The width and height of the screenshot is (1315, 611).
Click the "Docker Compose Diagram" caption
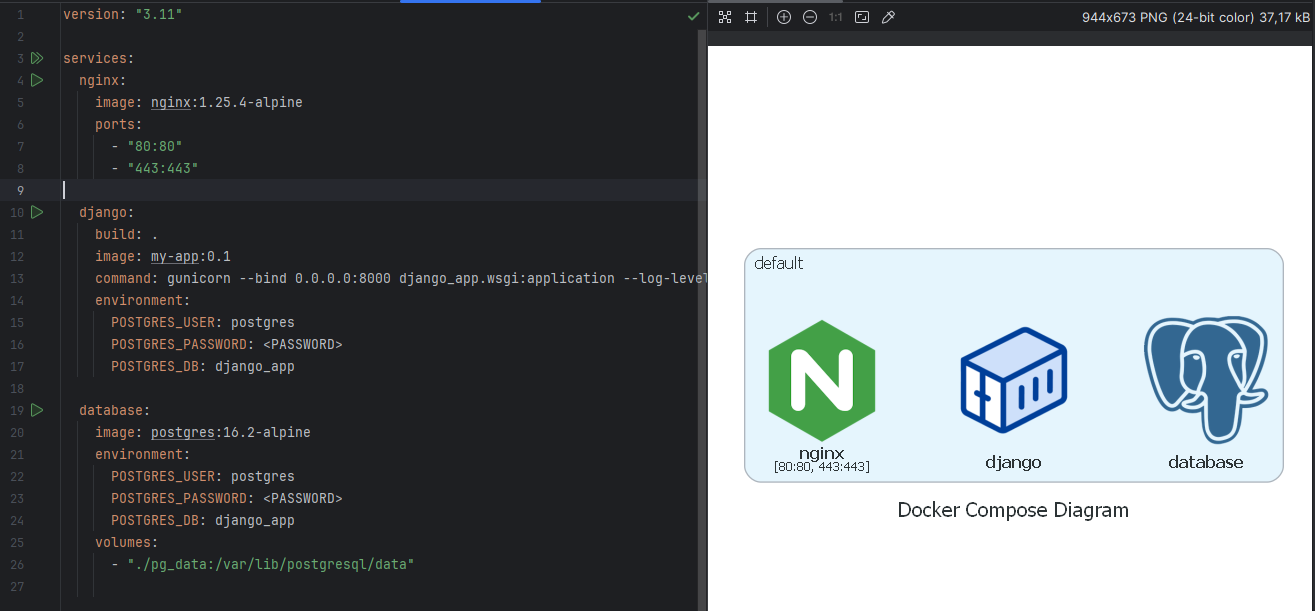[x=1013, y=510]
